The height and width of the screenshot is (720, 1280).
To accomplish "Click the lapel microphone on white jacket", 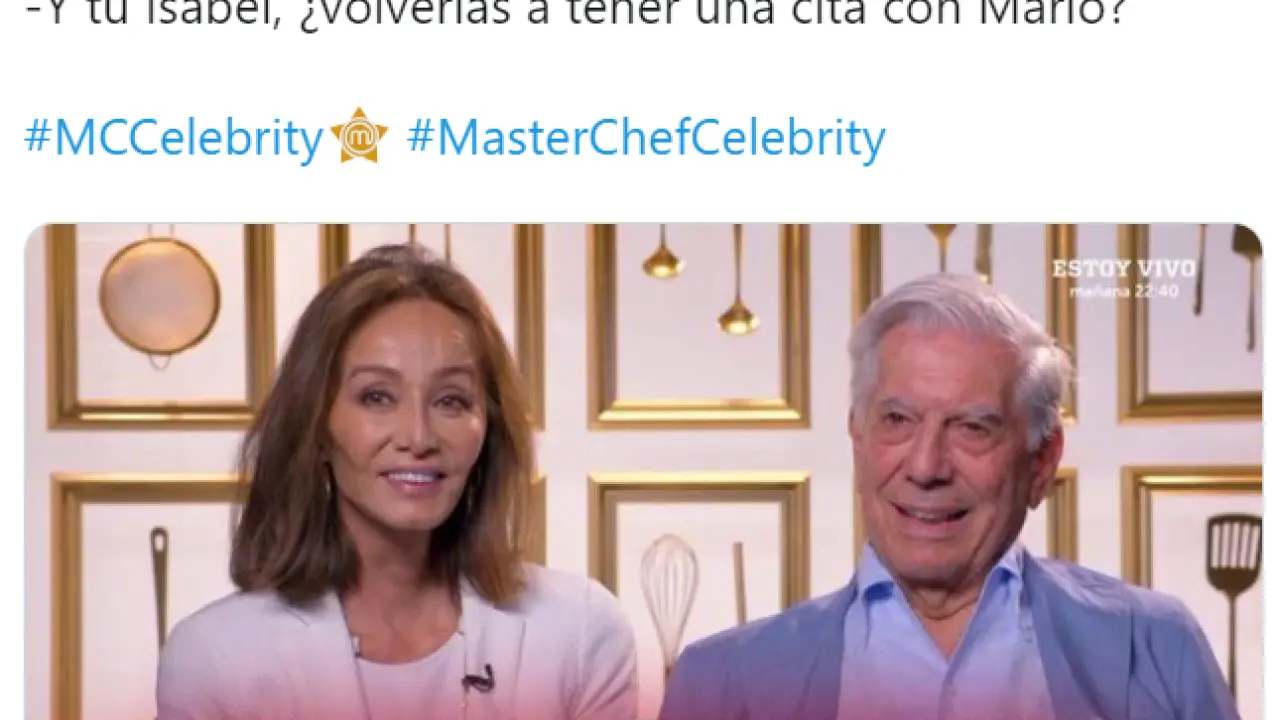I will point(479,679).
